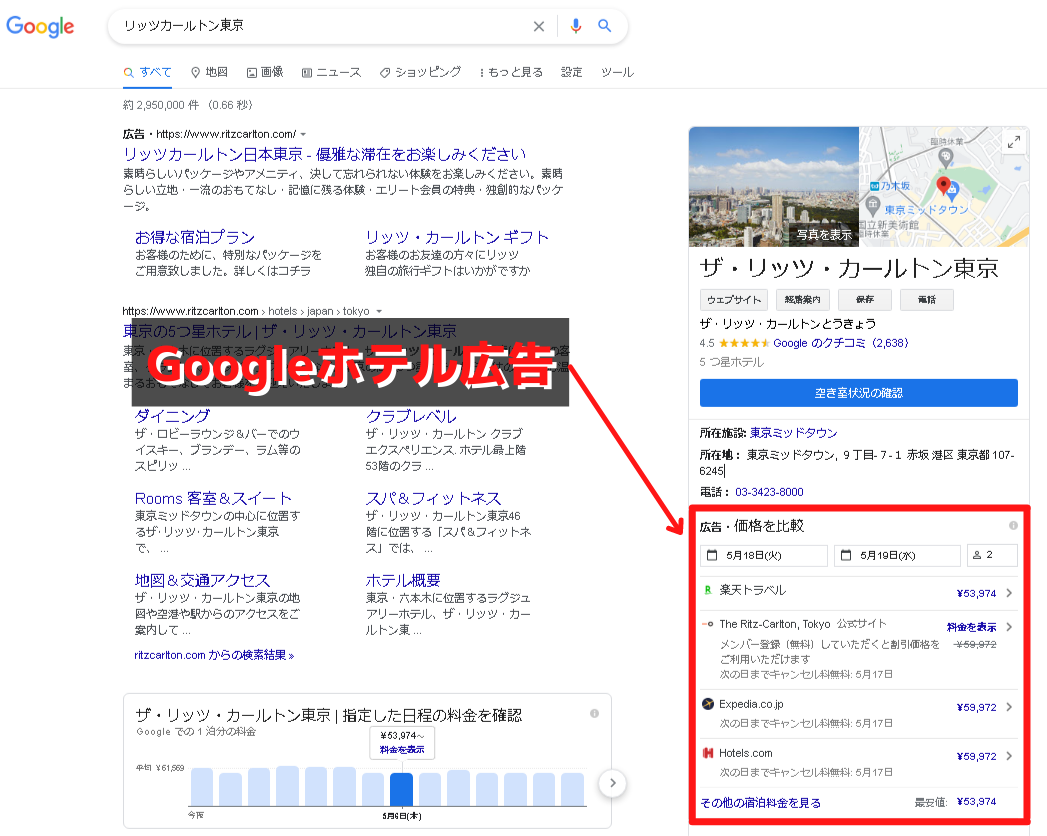Expand 楽天トラベル price row chevron
The width and height of the screenshot is (1047, 836).
[x=1009, y=593]
